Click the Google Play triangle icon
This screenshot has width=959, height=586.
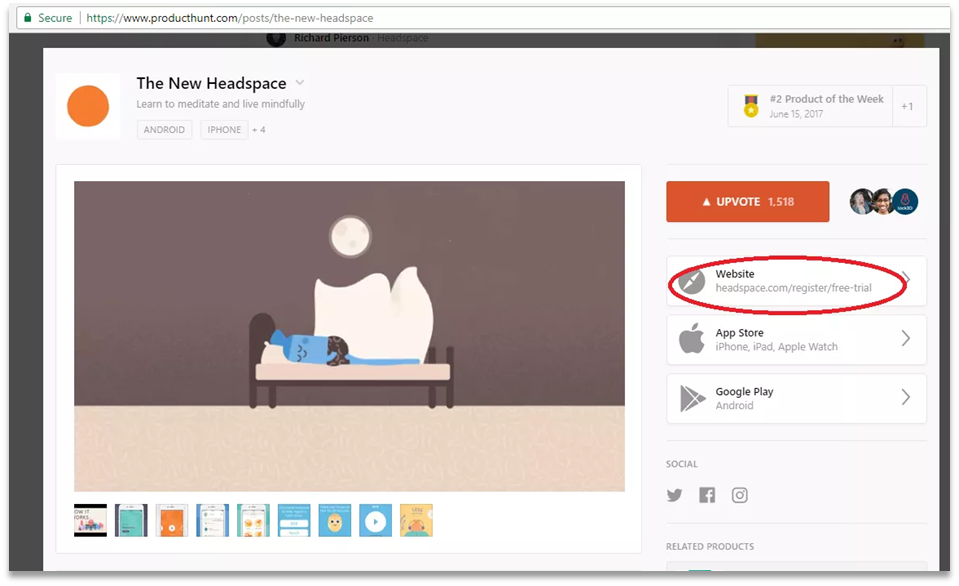tap(692, 398)
